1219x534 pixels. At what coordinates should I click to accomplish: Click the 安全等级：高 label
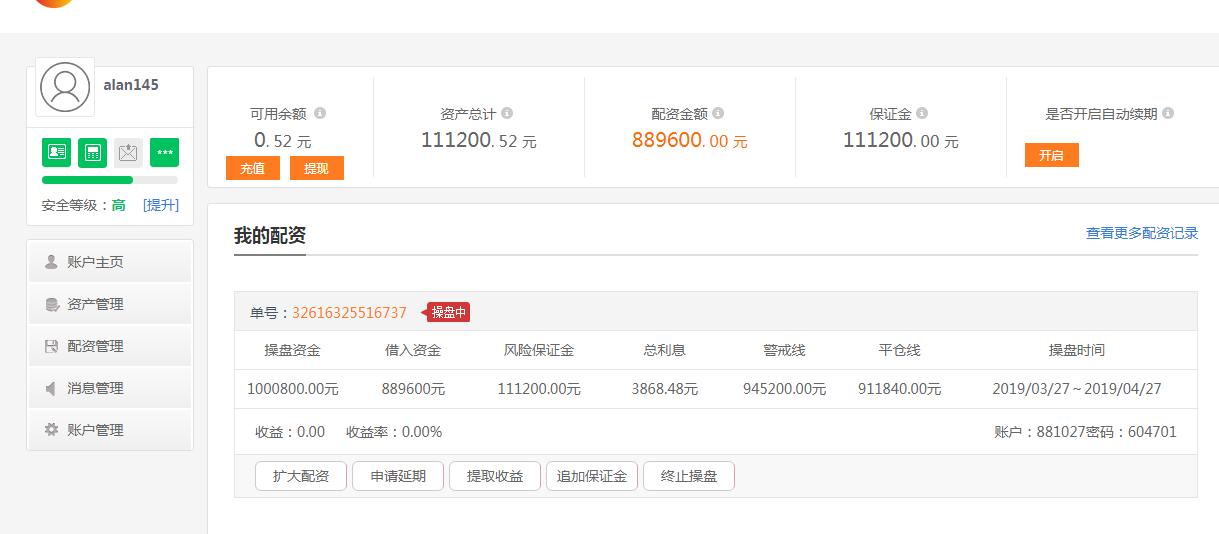tap(83, 205)
